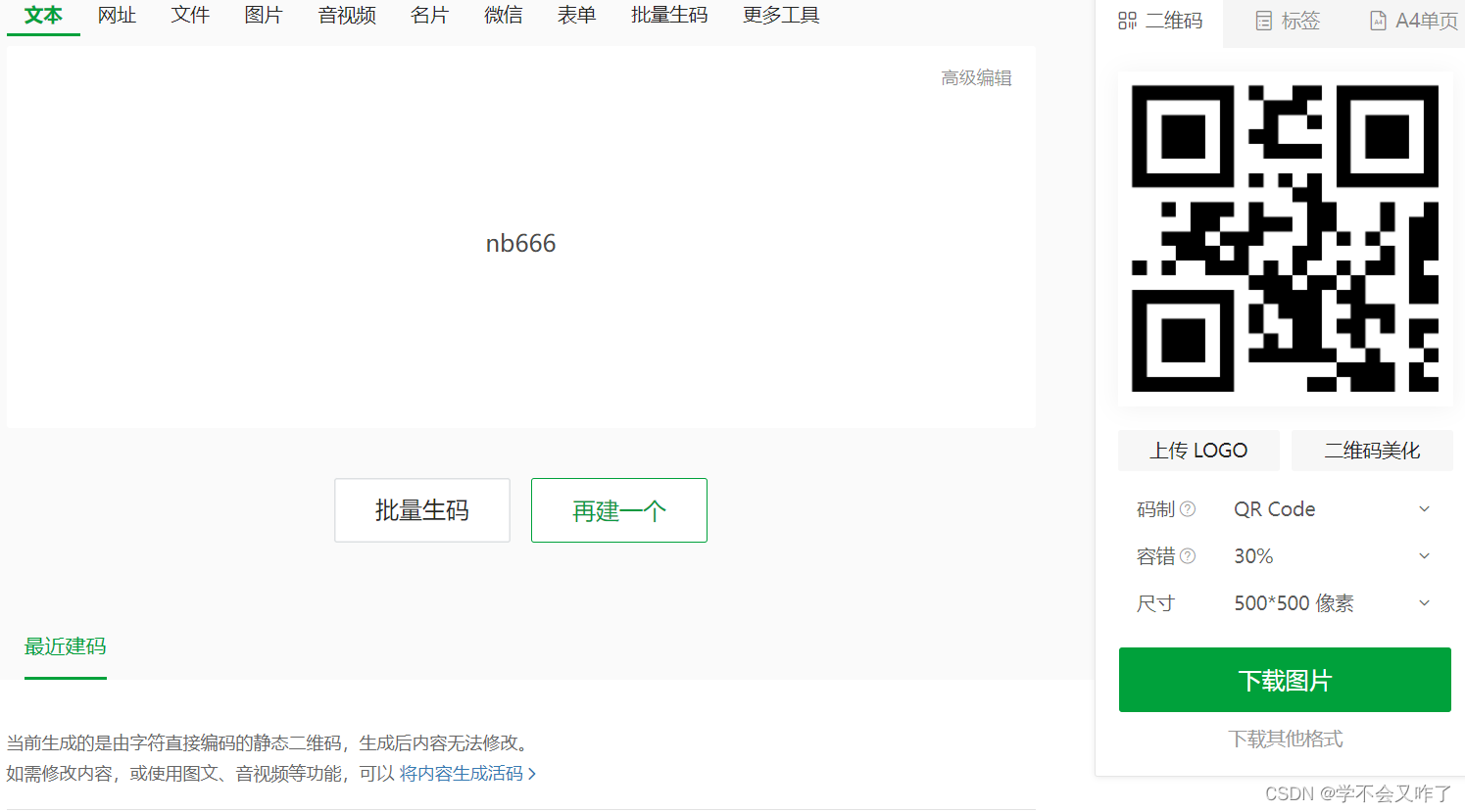This screenshot has width=1465, height=812.
Task: Open the 尺寸 500*500 像素 dropdown
Action: (x=1333, y=603)
